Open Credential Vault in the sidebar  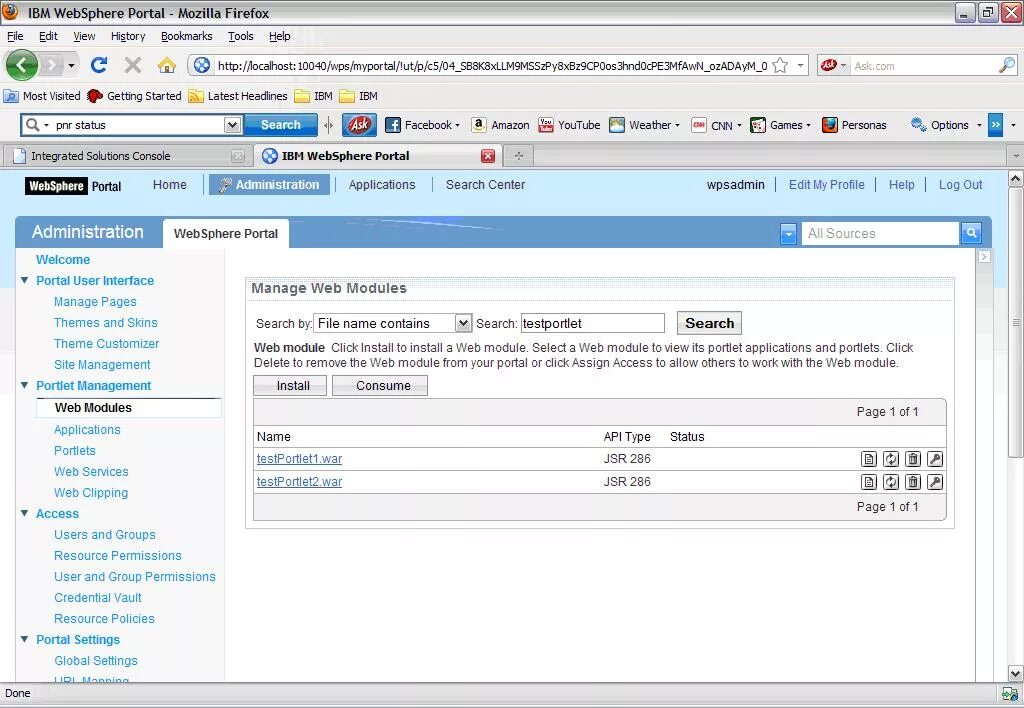pos(98,598)
